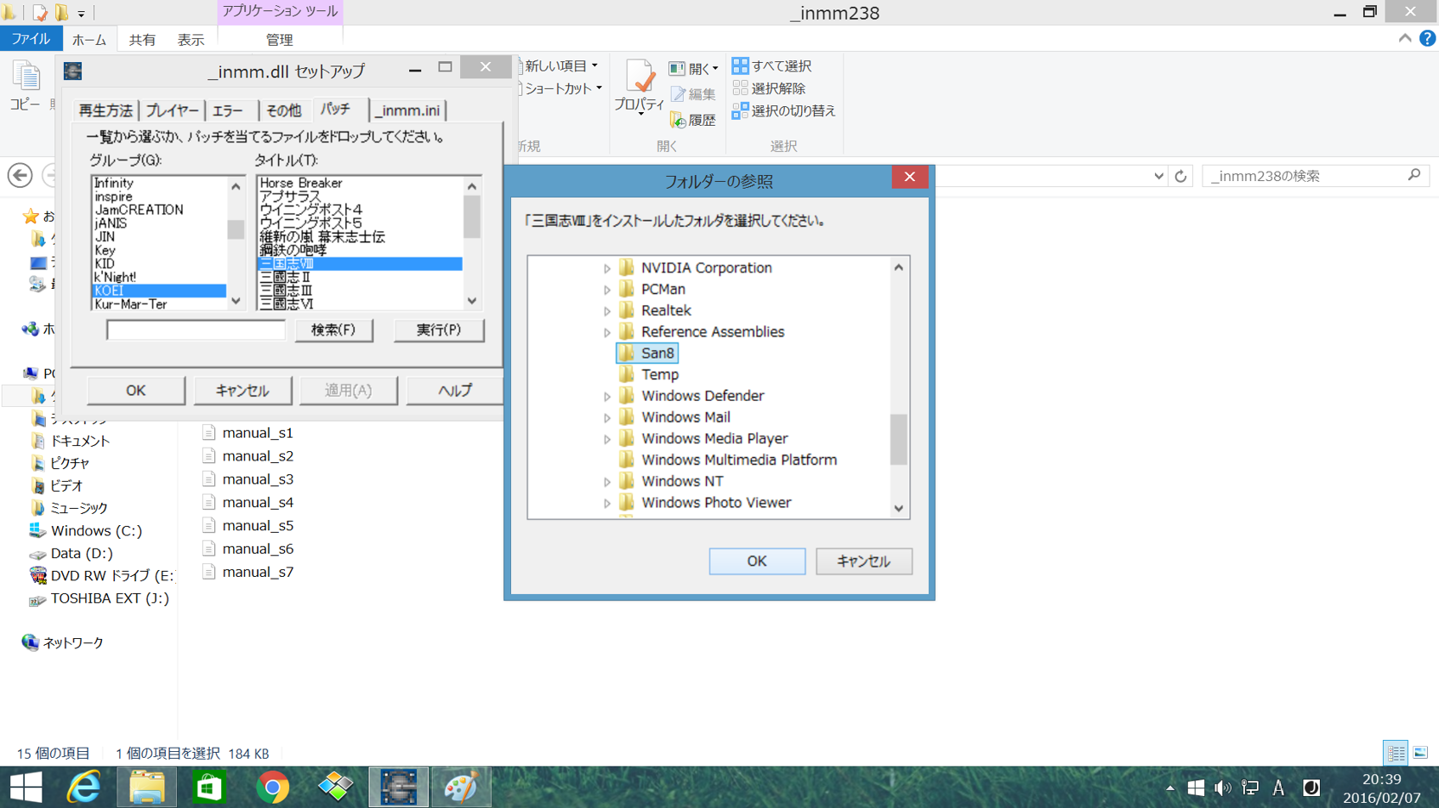This screenshot has width=1439, height=808.
Task: Switch to the 表示 ribbon tab
Action: pyautogui.click(x=191, y=40)
